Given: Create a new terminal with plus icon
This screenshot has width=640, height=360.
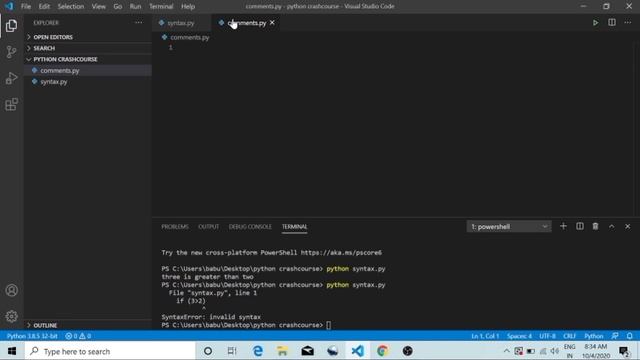Looking at the screenshot, I should click(x=563, y=226).
